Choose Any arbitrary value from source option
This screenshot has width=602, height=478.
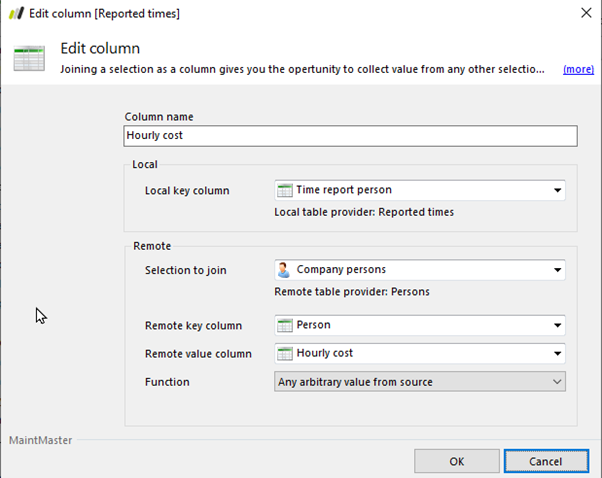coord(420,382)
